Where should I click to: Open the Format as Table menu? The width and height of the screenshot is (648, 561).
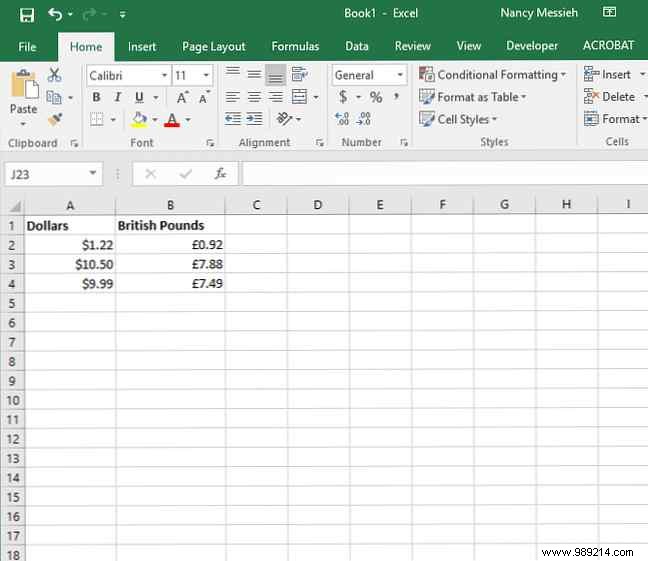[473, 97]
